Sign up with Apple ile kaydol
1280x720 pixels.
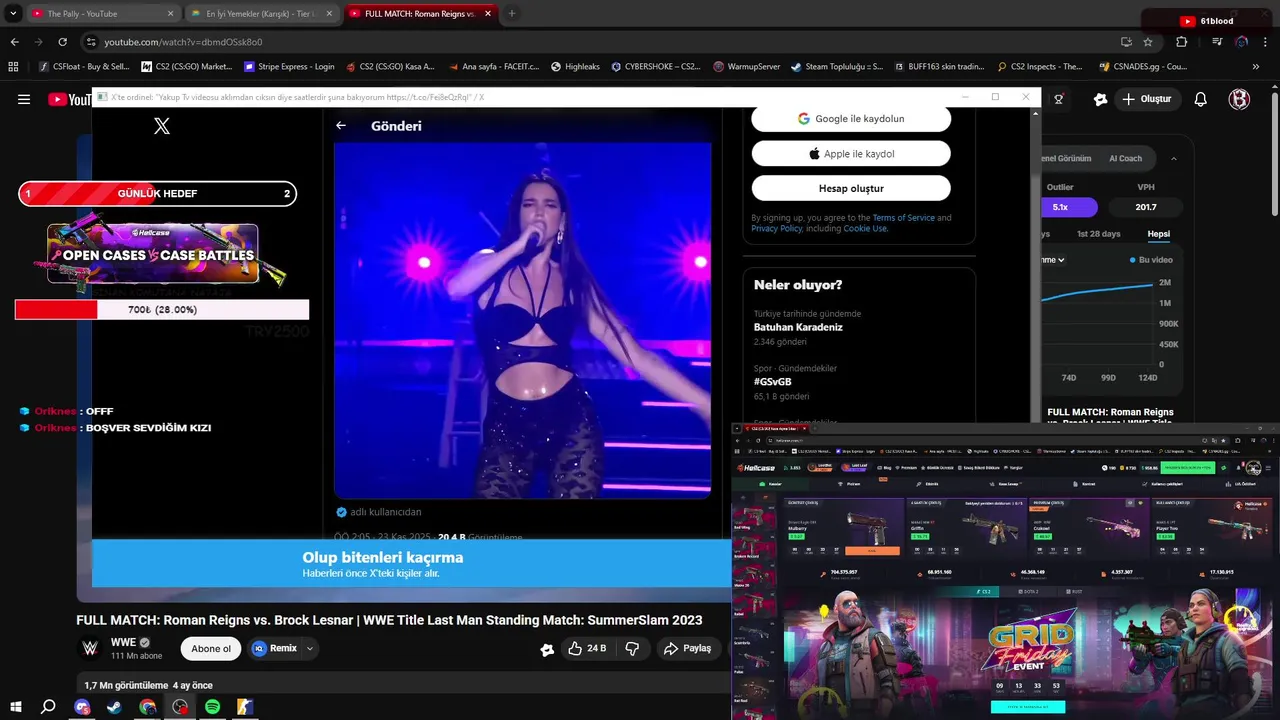pyautogui.click(x=851, y=154)
